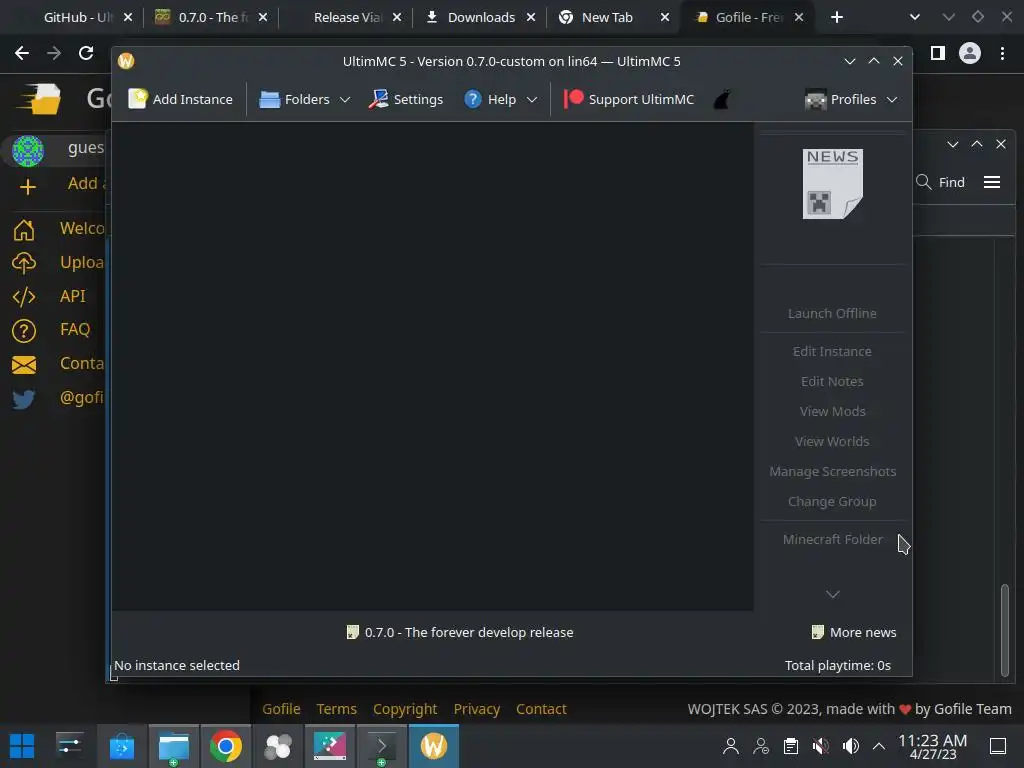The width and height of the screenshot is (1024, 768).
Task: Click Terms footer link
Action: click(336, 709)
